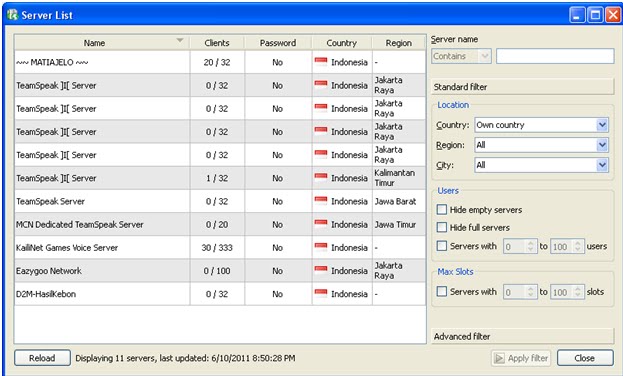The width and height of the screenshot is (623, 376).
Task: Click the Indonesia flag in the MCN Dedicated row
Action: point(321,224)
